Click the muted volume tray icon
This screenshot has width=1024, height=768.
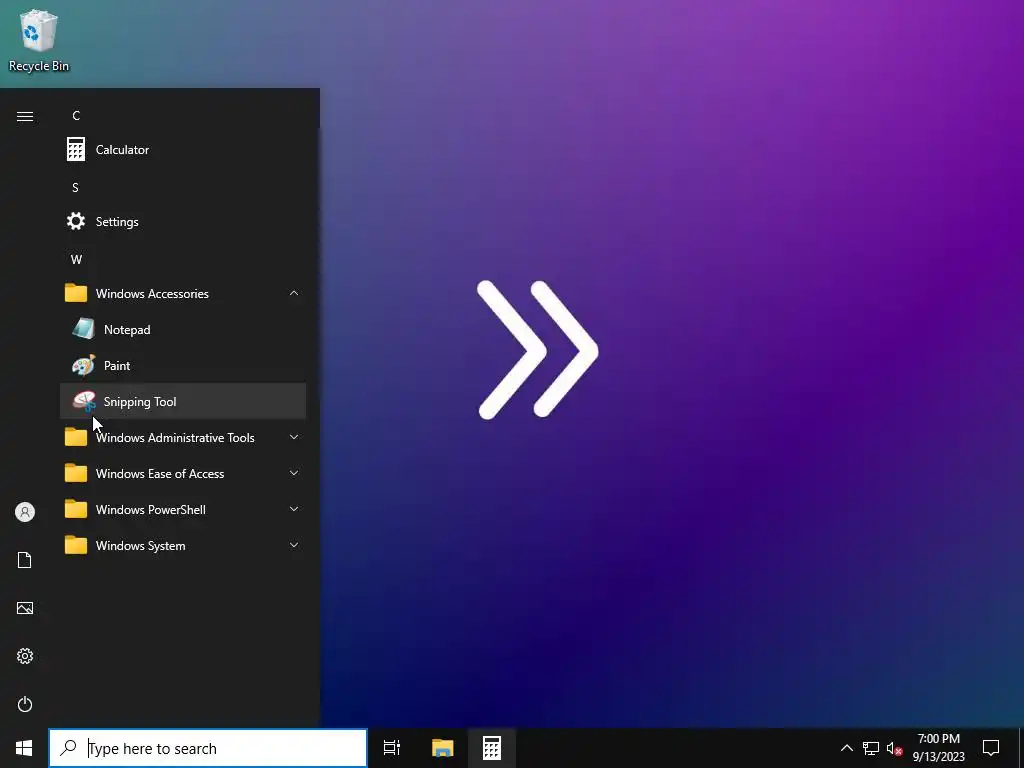(894, 748)
